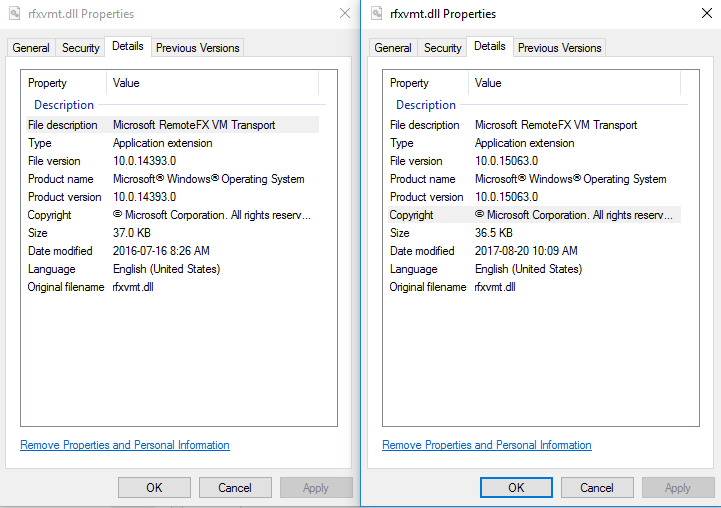Select English (United States) in right window
721x508 pixels.
528,269
